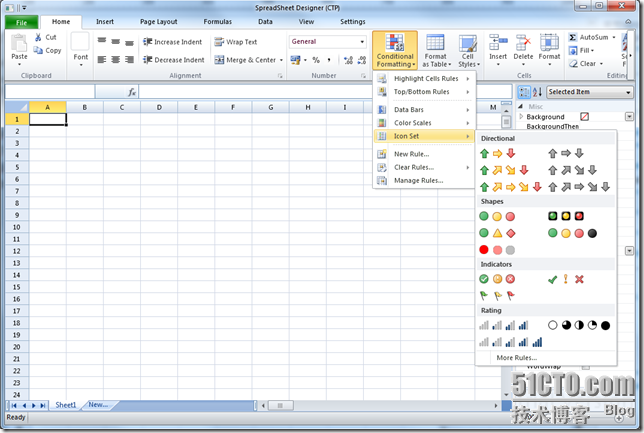Viewport: 644px width, 433px height.
Task: Click the AutoSum button
Action: (x=591, y=37)
